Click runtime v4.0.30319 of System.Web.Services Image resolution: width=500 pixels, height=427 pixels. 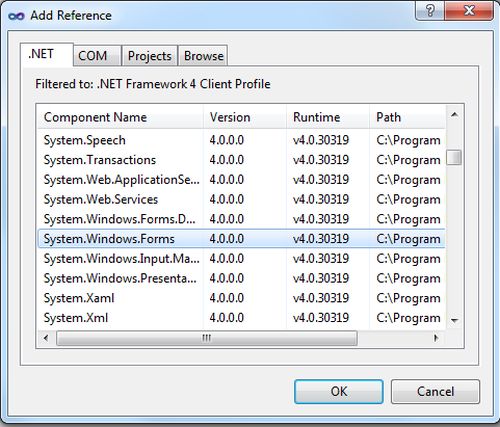[x=321, y=199]
